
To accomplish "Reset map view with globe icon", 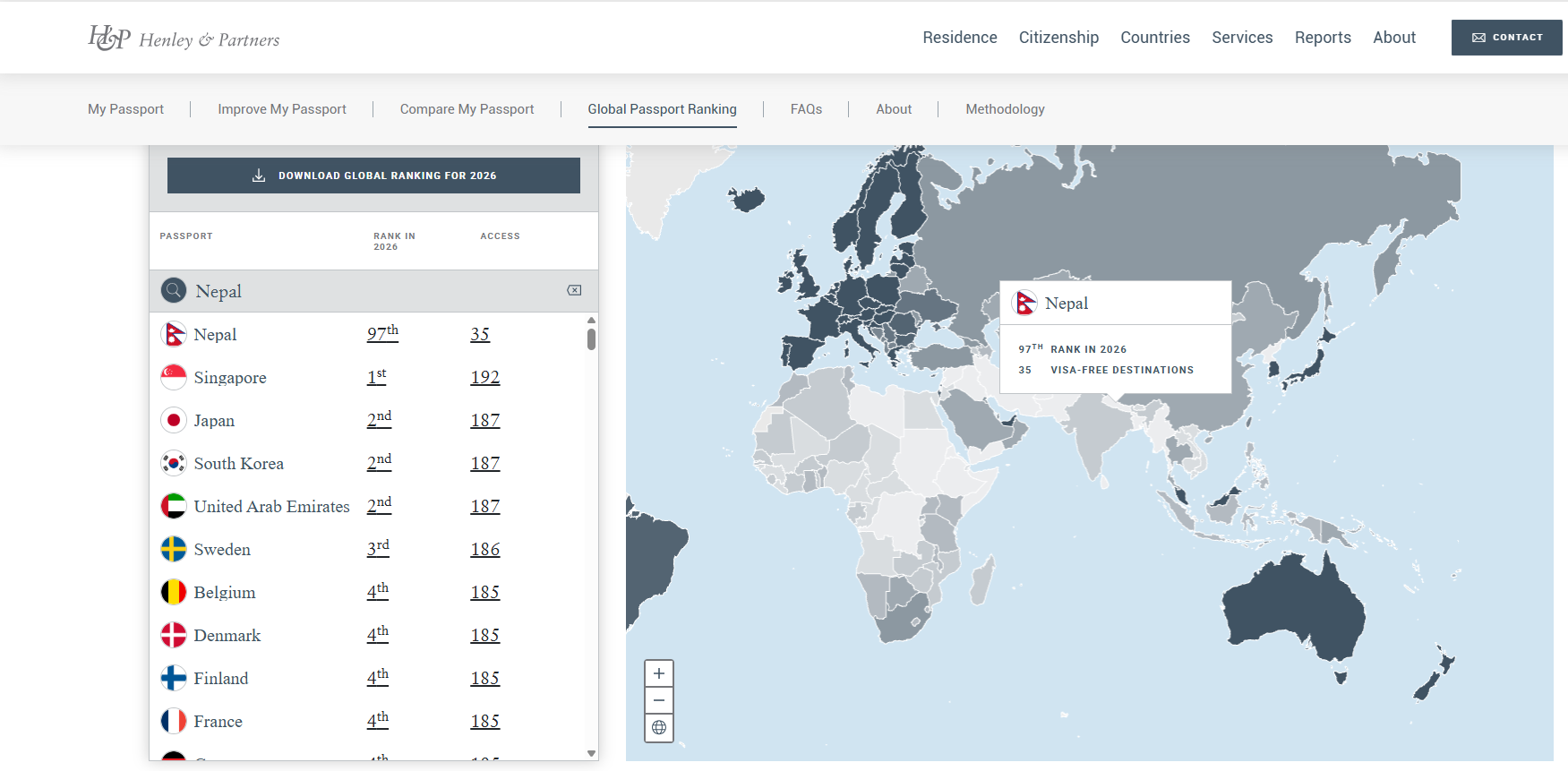I will [659, 728].
